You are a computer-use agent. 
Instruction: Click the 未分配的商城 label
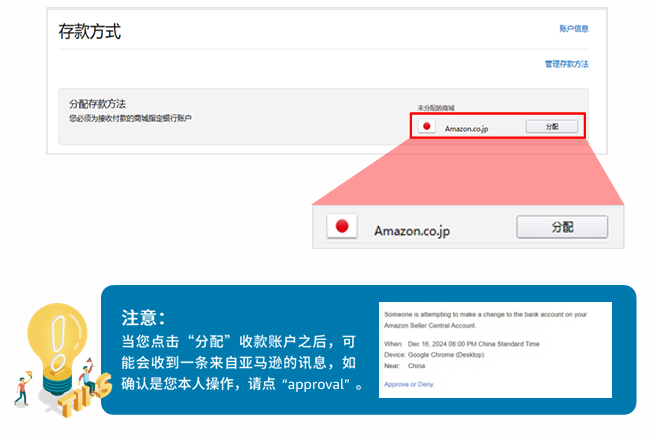click(436, 107)
